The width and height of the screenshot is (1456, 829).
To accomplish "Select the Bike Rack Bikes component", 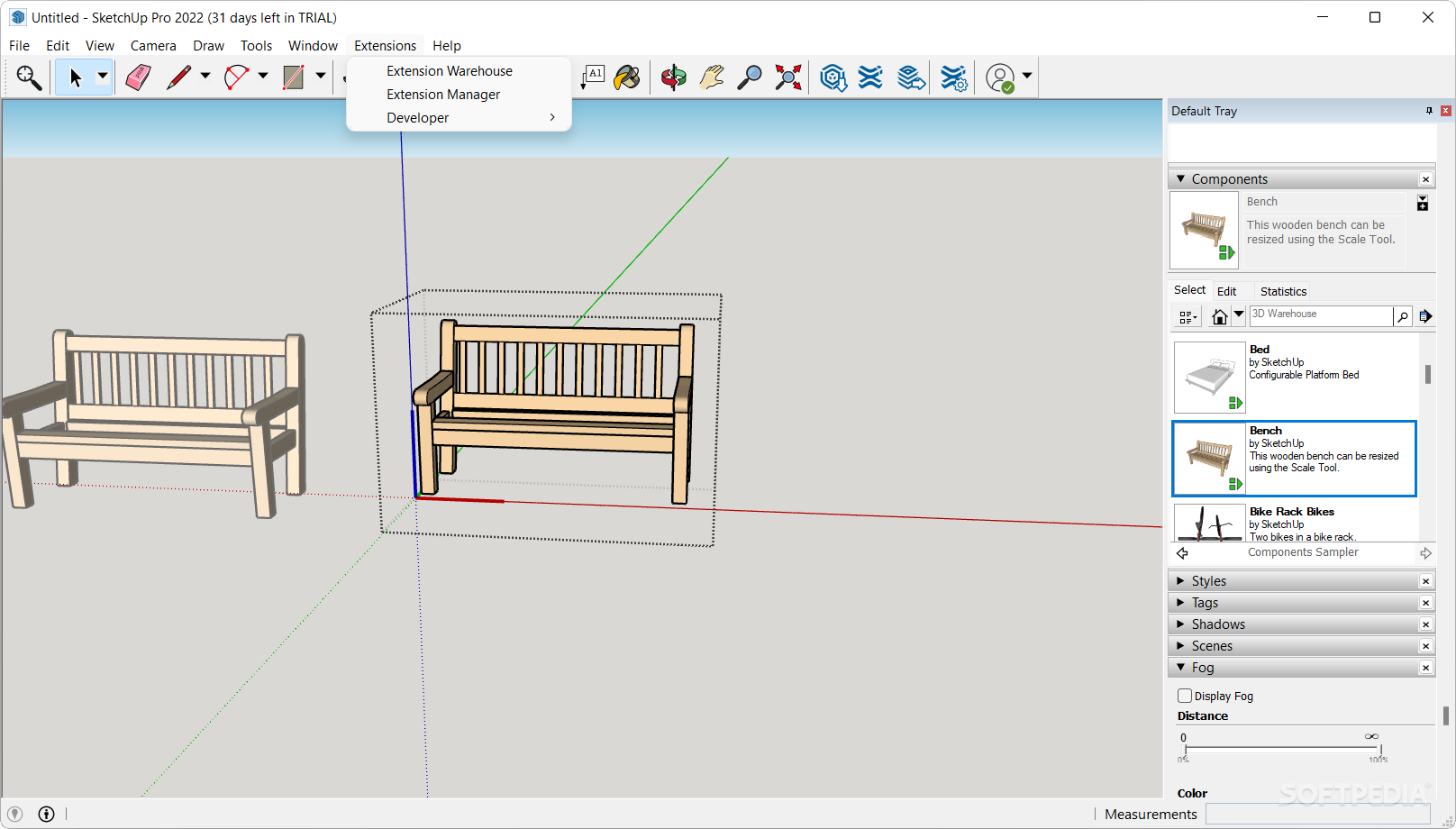I will pos(1295,522).
